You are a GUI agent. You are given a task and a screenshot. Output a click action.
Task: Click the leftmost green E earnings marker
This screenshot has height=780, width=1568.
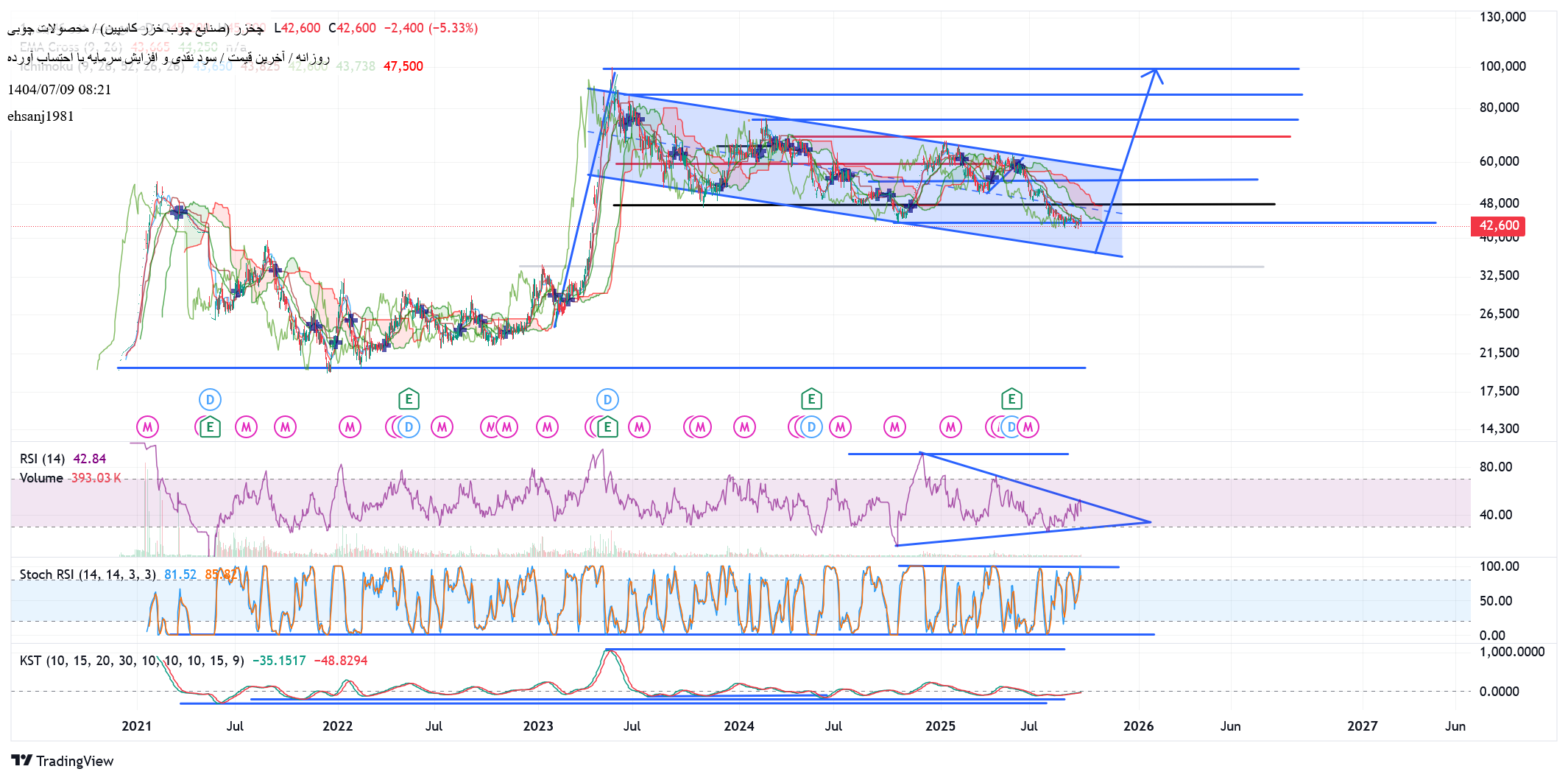coord(210,426)
